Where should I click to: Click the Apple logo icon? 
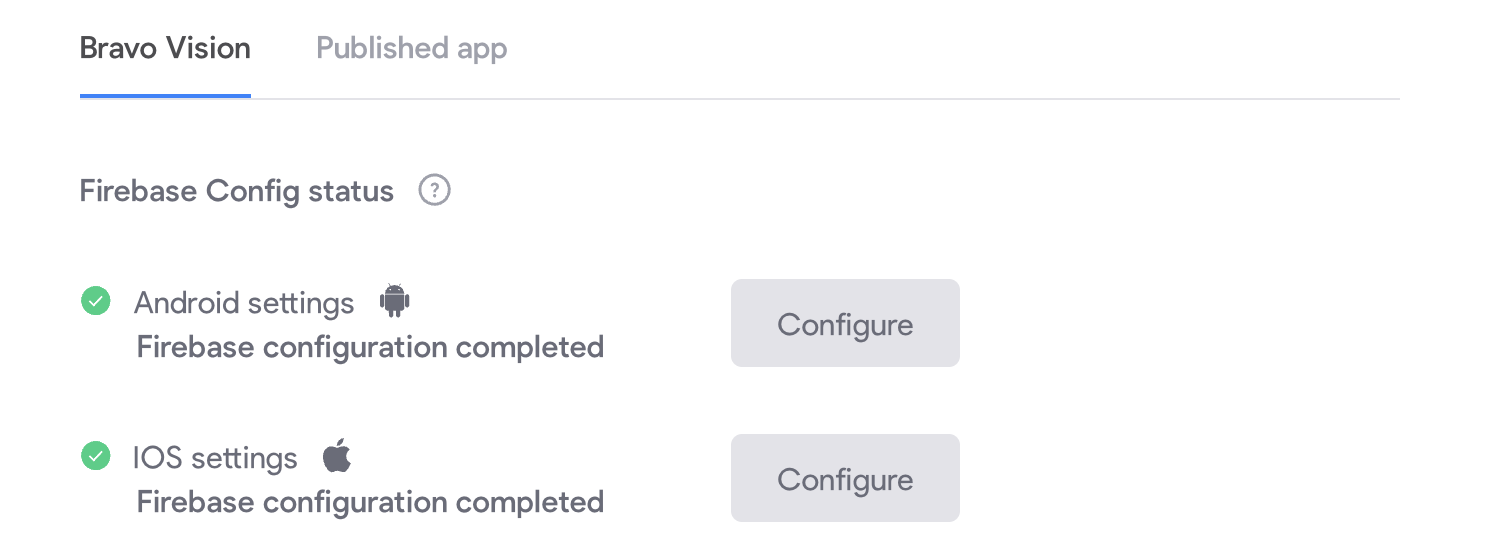tap(337, 456)
